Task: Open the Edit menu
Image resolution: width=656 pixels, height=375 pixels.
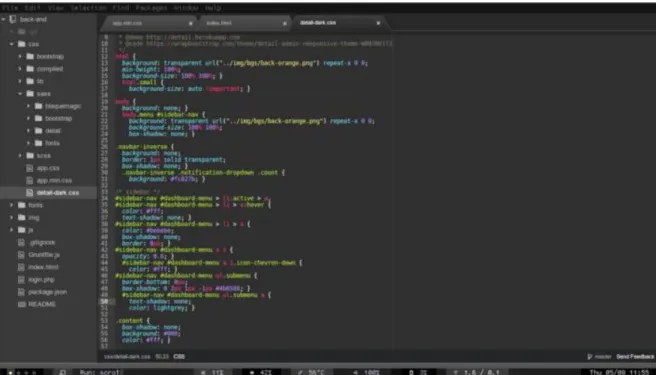Action: [x=33, y=8]
